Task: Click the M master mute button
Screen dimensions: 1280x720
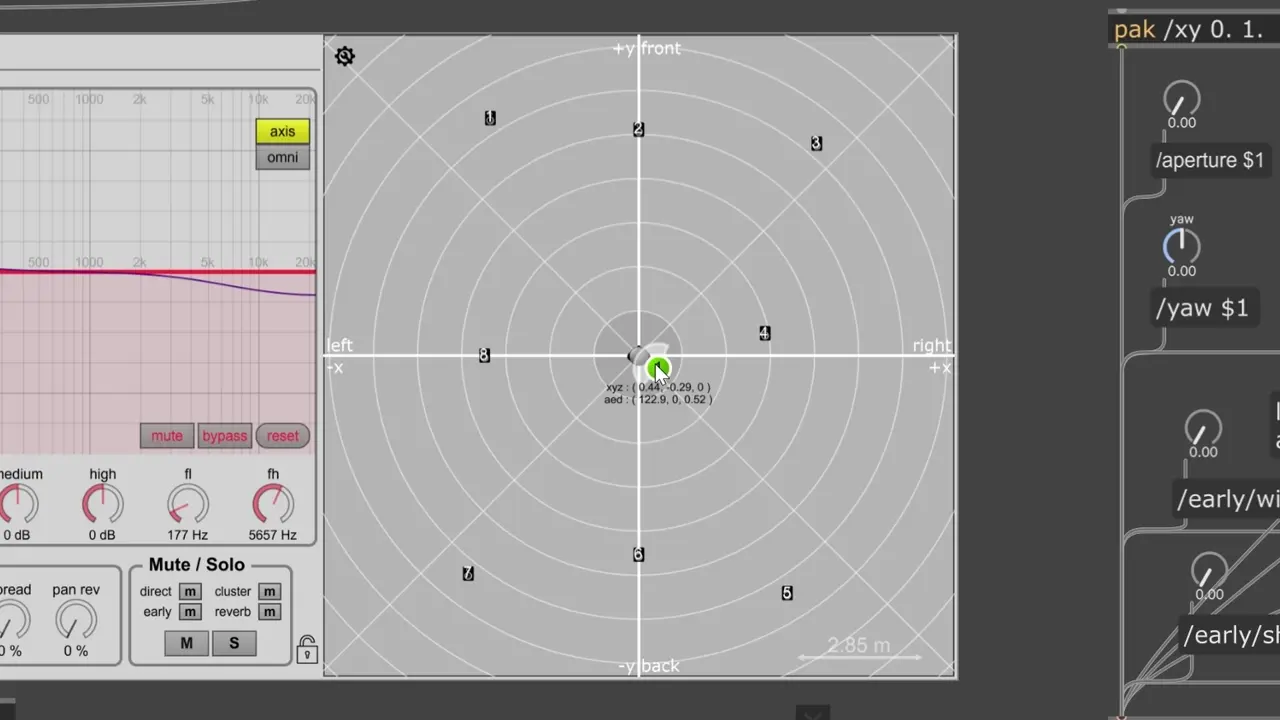Action: 186,643
